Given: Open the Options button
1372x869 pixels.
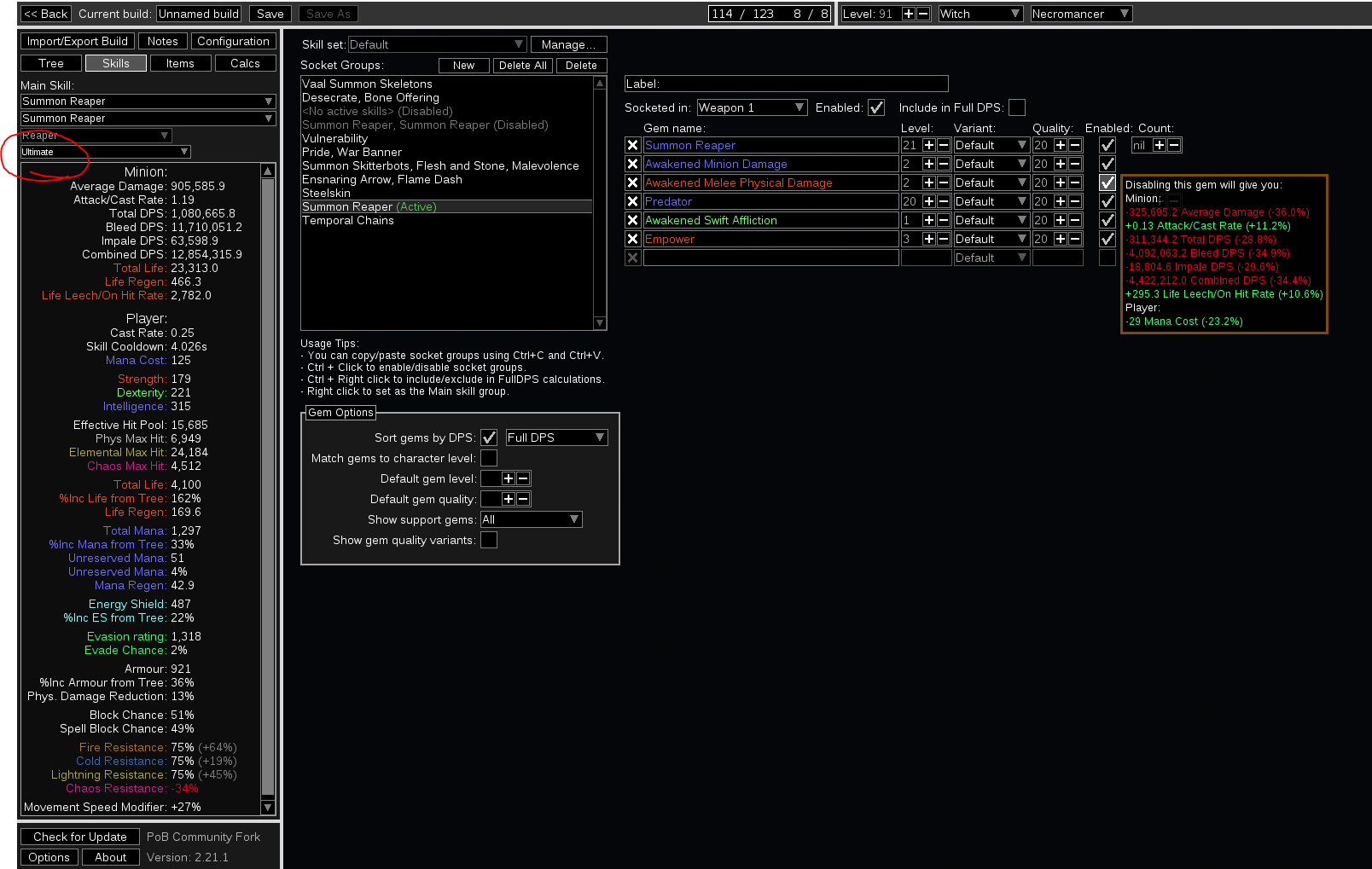Looking at the screenshot, I should (49, 857).
